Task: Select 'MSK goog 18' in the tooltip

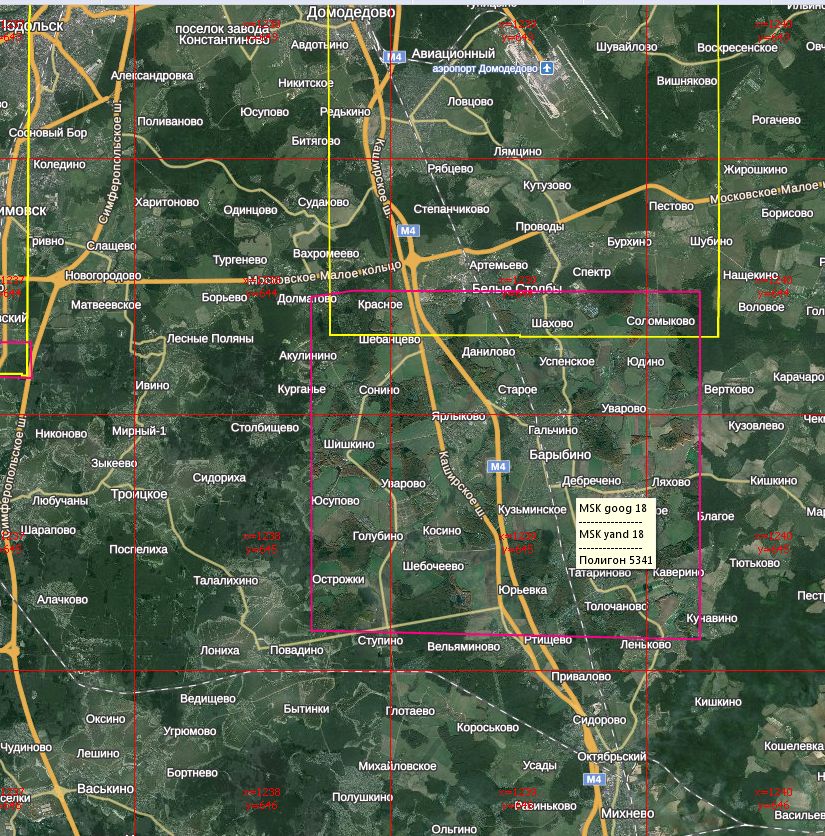Action: [612, 508]
